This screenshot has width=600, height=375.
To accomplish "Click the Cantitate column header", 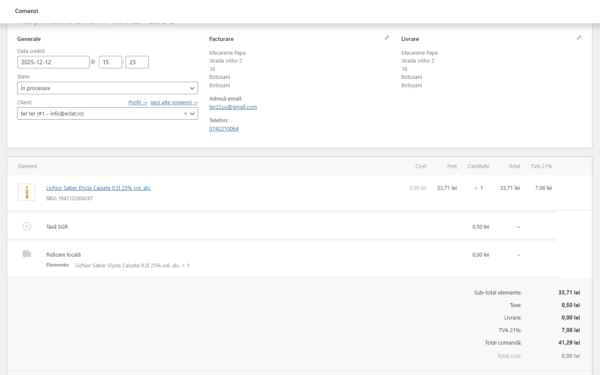I will 478,166.
